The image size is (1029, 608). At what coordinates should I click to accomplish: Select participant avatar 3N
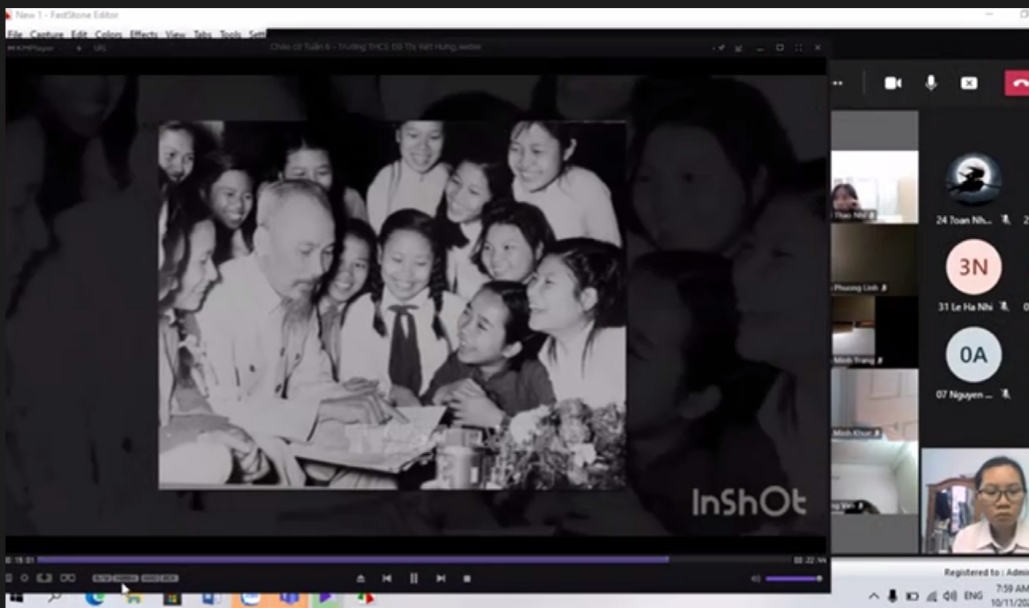973,267
